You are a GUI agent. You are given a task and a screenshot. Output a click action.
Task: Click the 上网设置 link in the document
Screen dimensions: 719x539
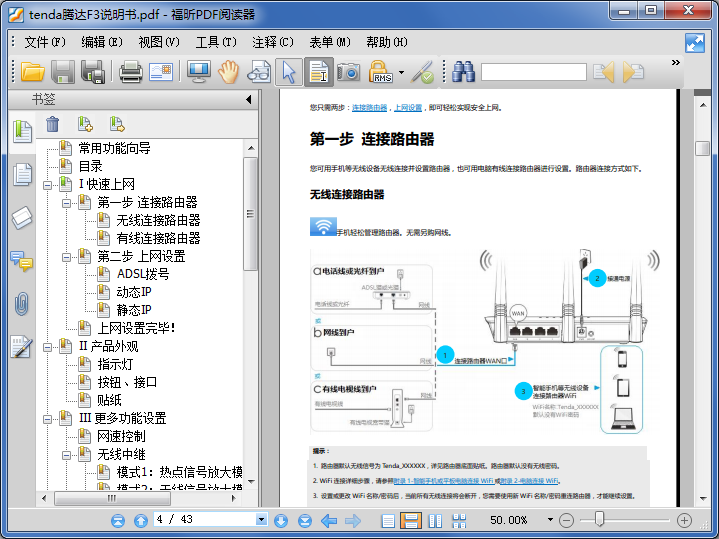click(408, 108)
